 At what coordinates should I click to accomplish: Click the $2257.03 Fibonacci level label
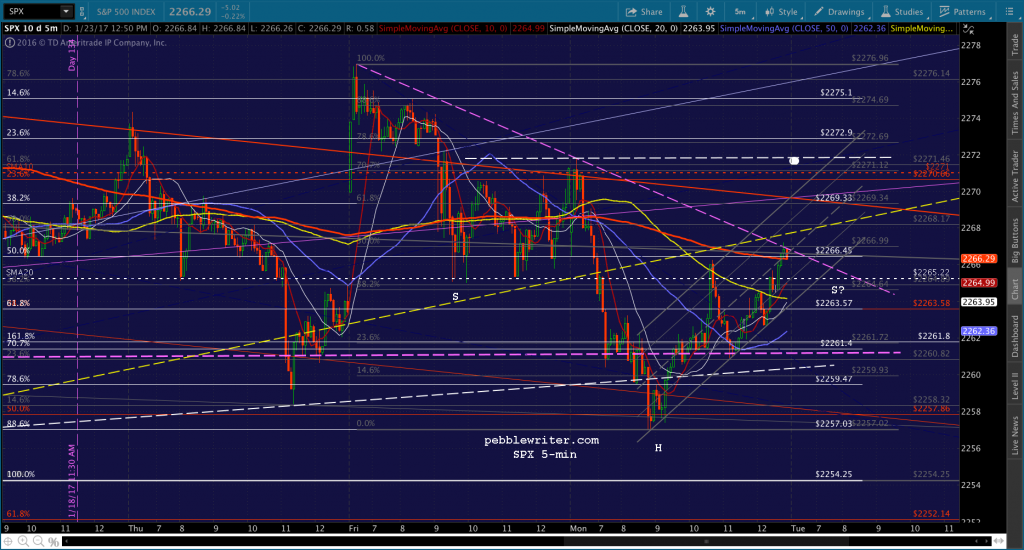click(833, 424)
